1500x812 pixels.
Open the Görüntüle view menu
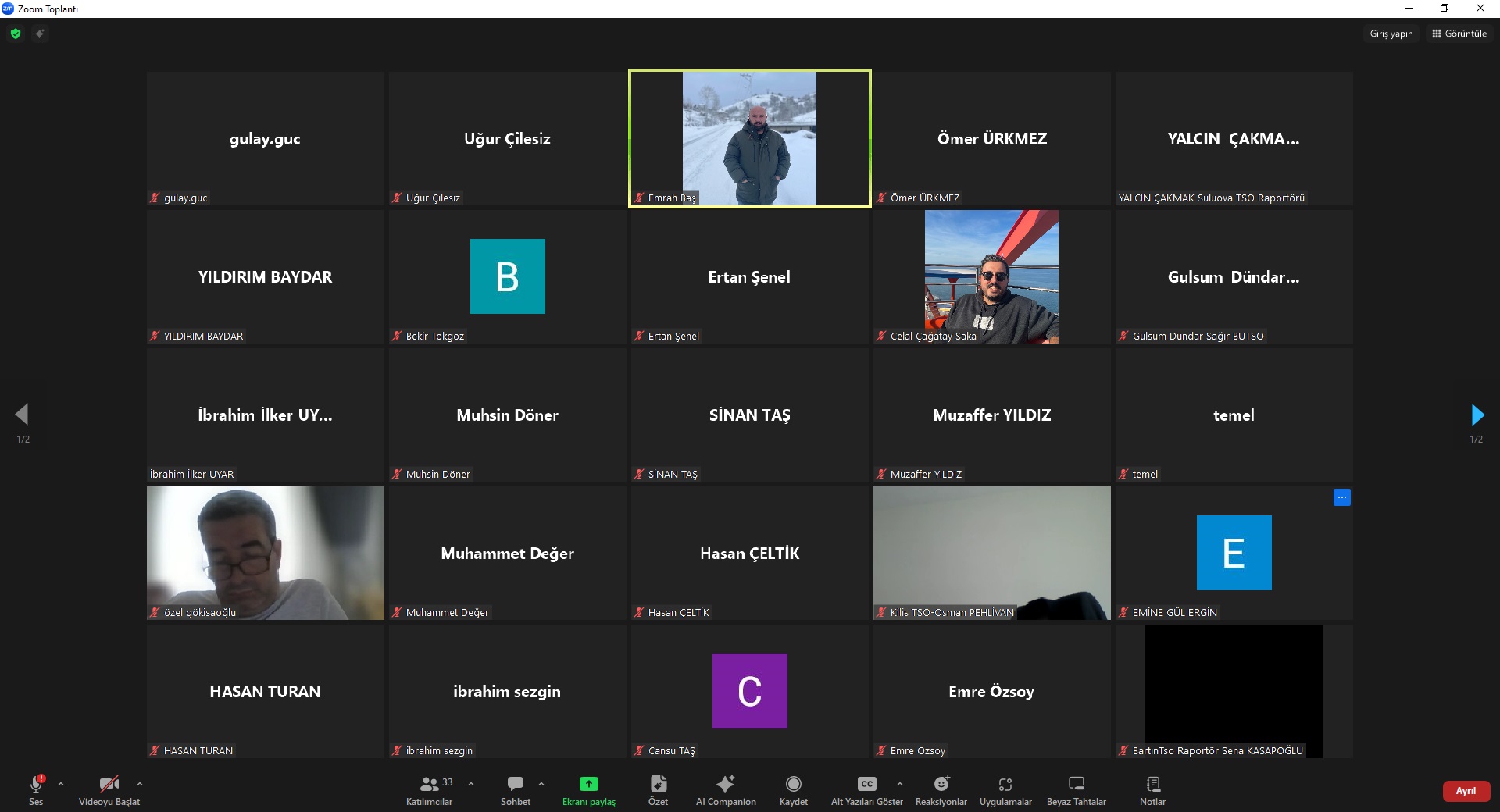pyautogui.click(x=1459, y=34)
